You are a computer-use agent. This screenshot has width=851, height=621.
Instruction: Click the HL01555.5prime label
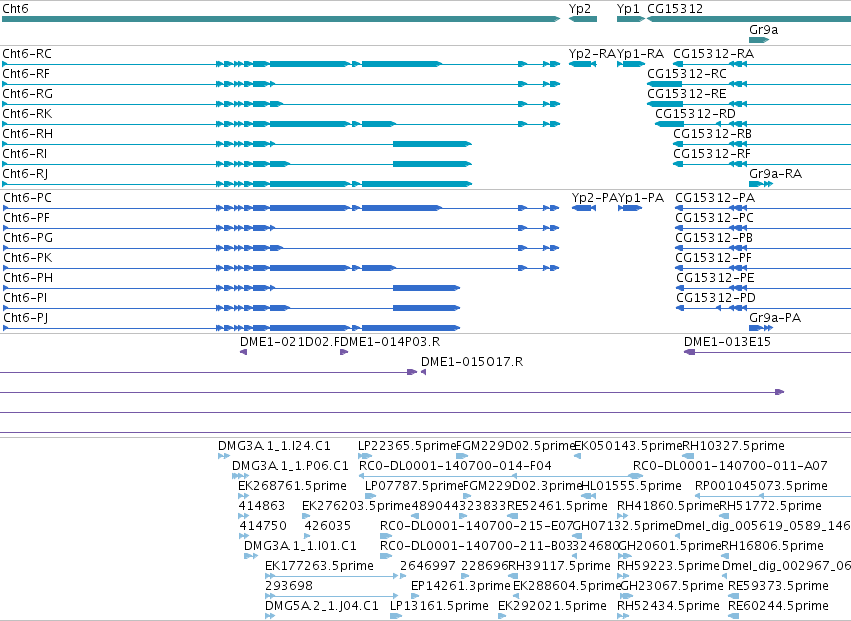(631, 486)
